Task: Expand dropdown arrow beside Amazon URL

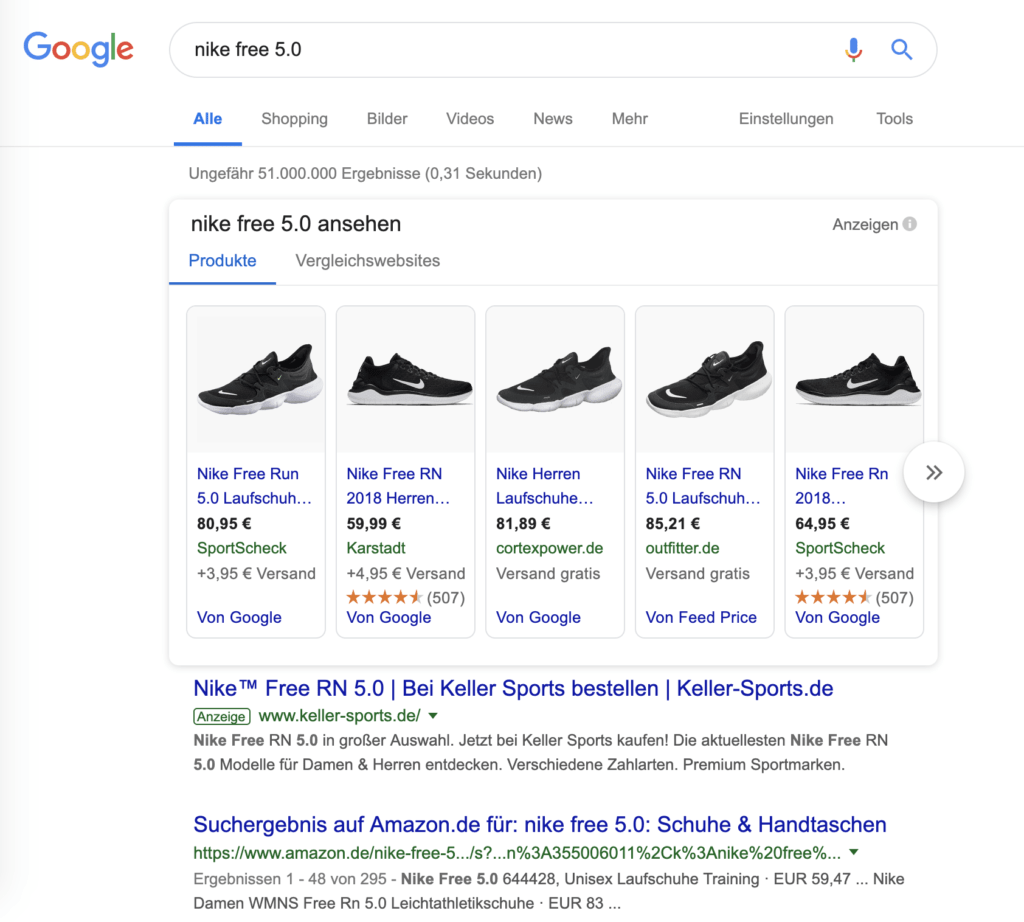Action: click(x=854, y=852)
